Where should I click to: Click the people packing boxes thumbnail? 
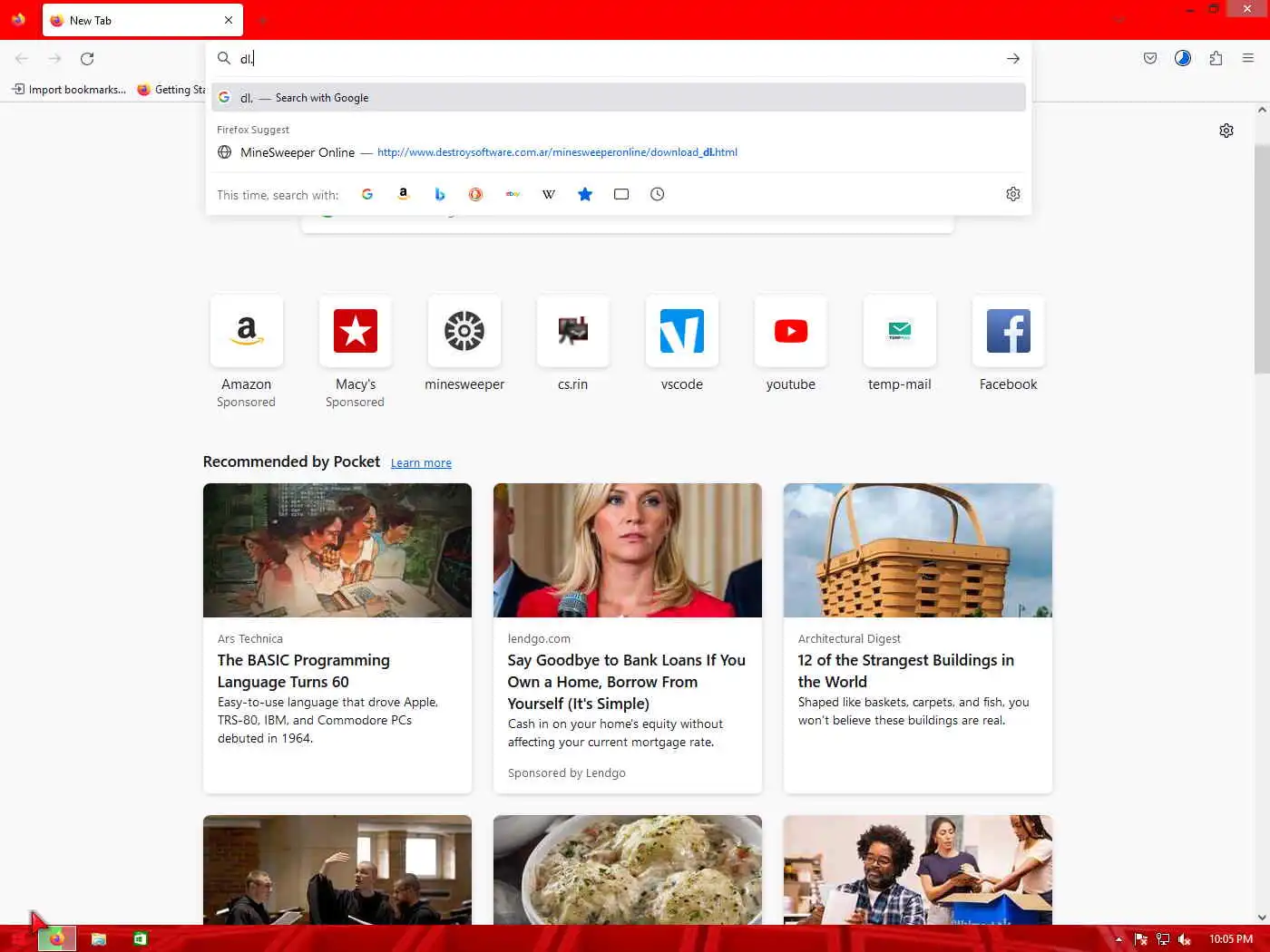pyautogui.click(x=918, y=869)
